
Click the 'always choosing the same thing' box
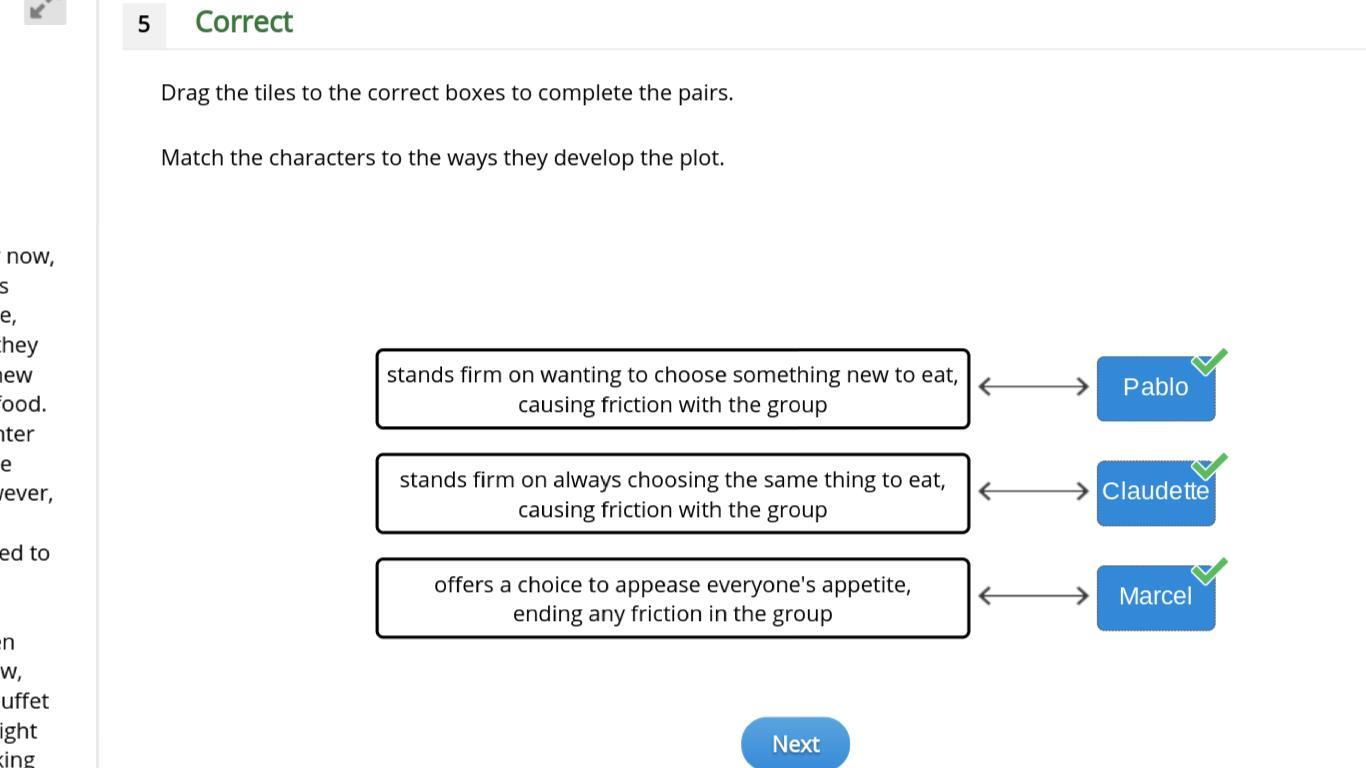point(672,494)
